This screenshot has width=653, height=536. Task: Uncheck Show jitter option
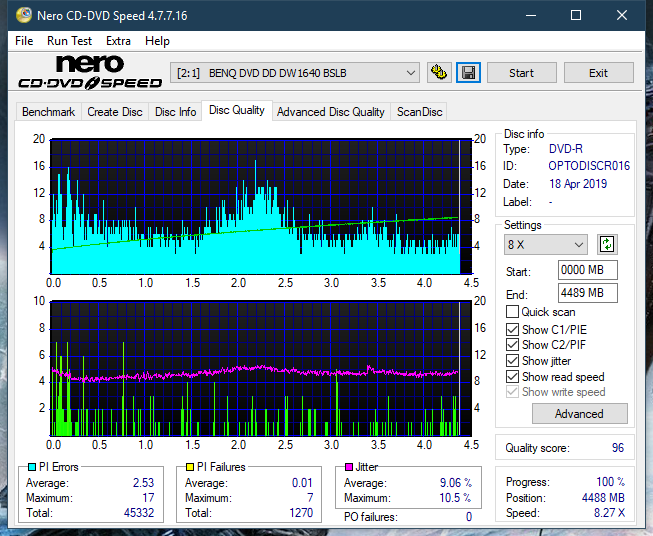tap(512, 361)
